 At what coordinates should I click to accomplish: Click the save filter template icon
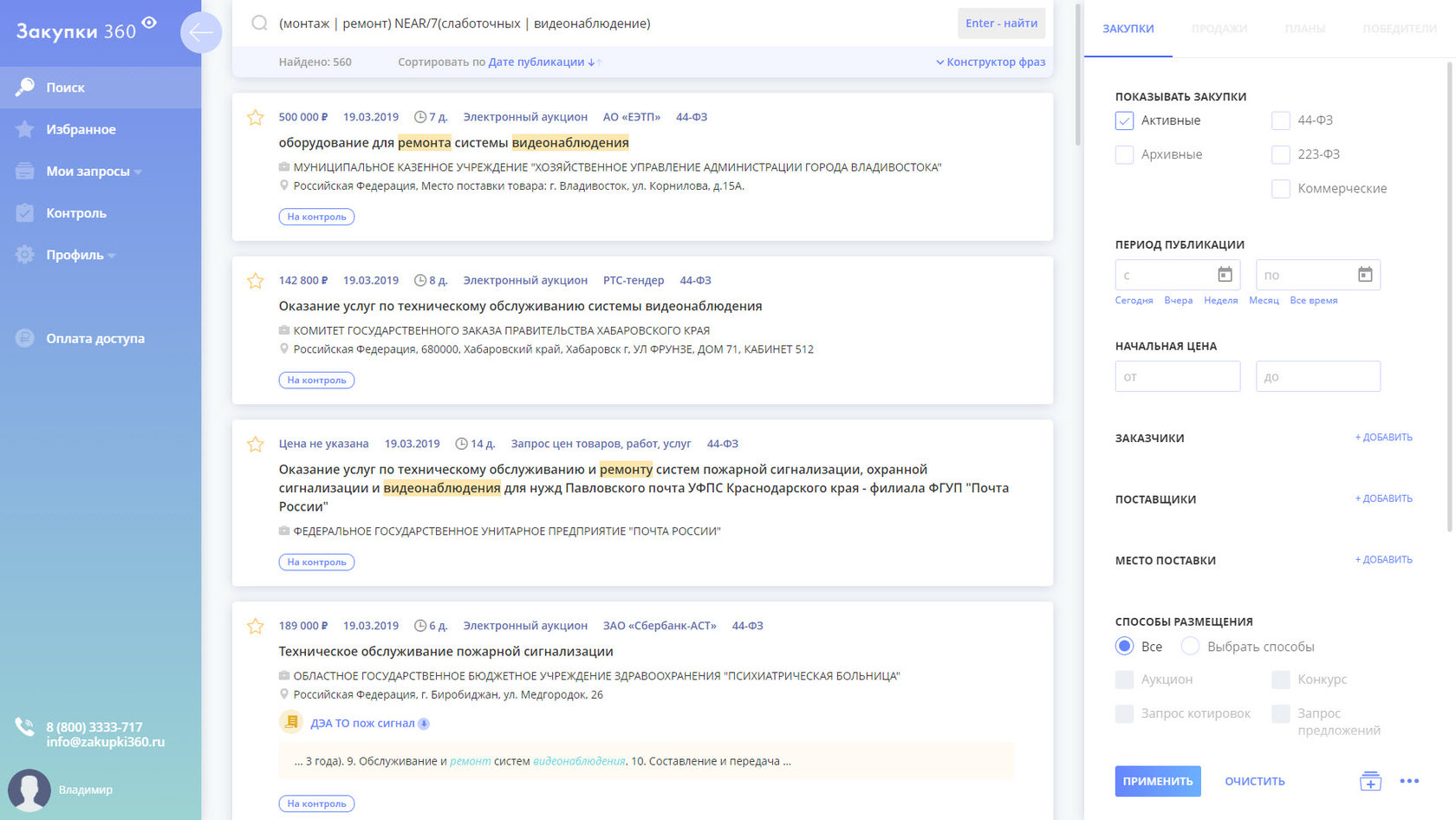[x=1370, y=781]
